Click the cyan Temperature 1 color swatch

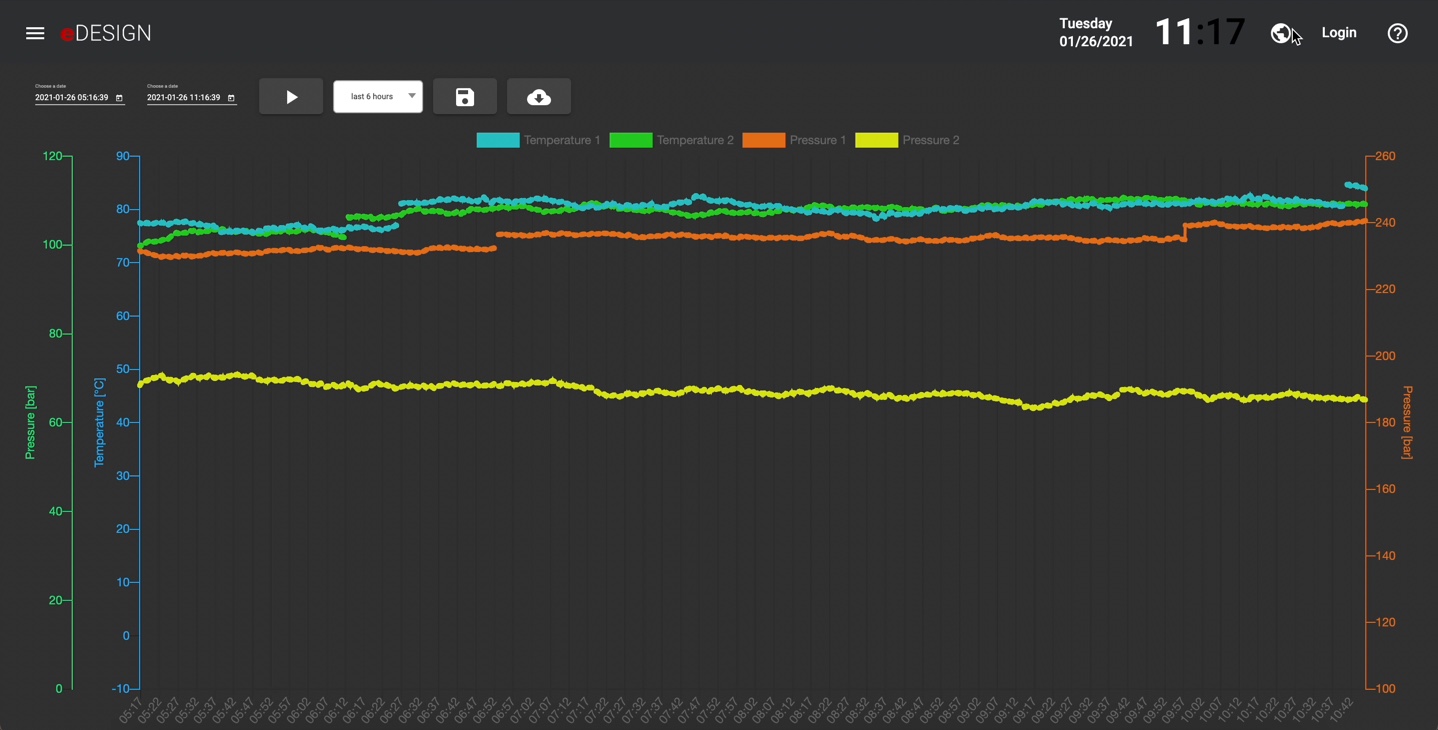click(x=498, y=140)
